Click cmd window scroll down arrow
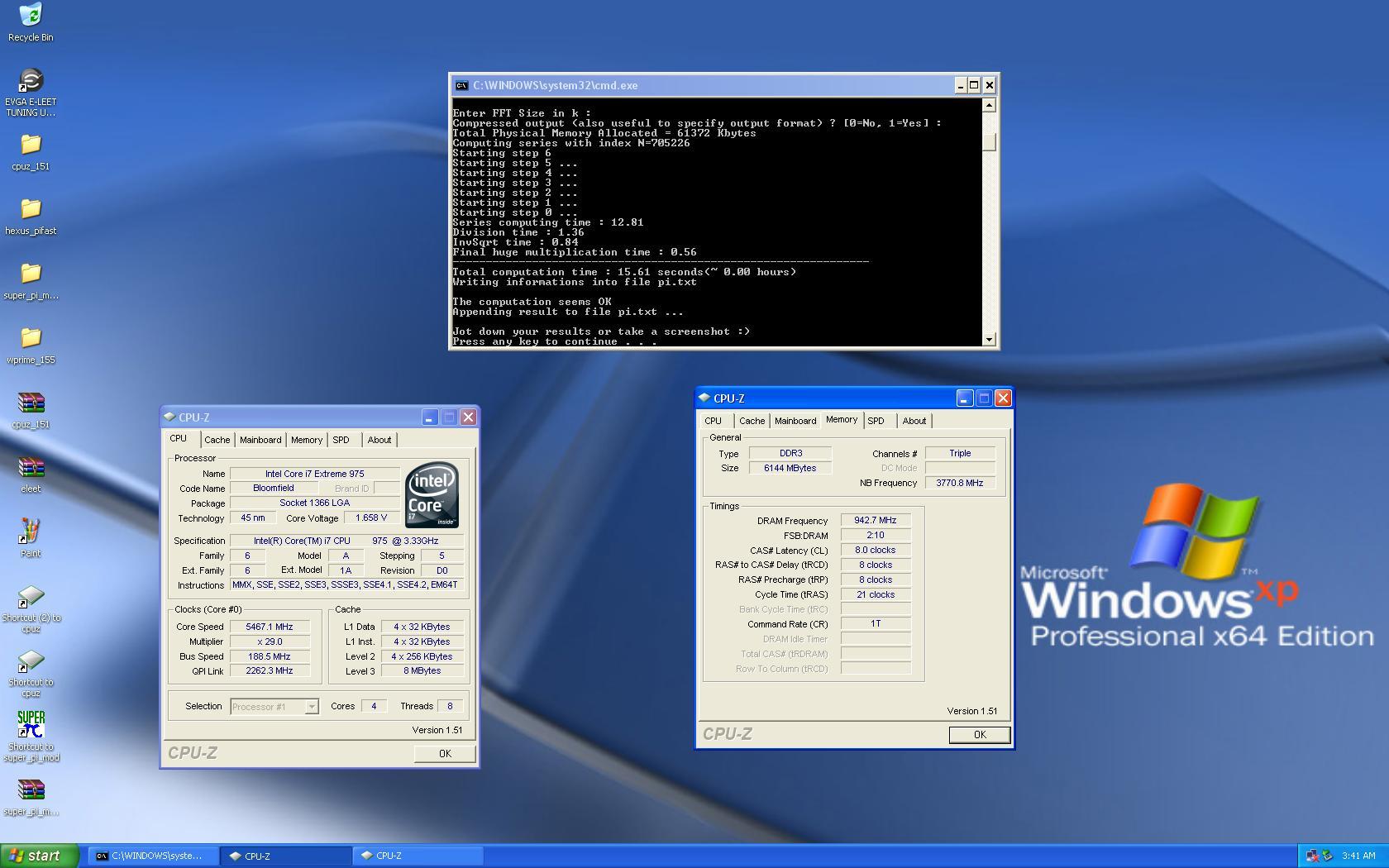Image resolution: width=1389 pixels, height=868 pixels. coord(990,340)
